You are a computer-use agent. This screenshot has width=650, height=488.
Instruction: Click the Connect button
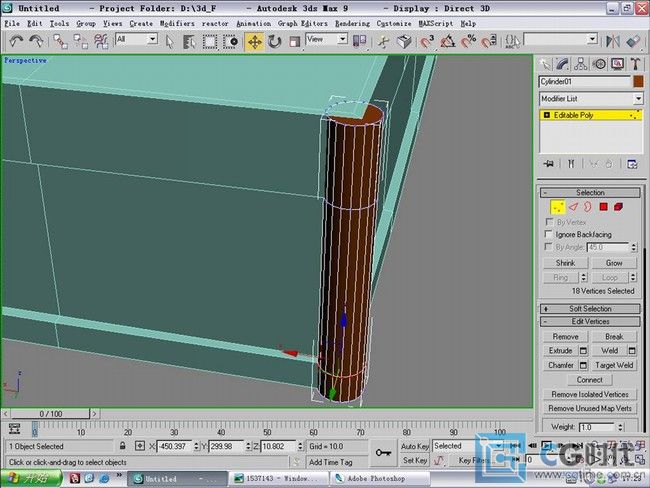tap(589, 380)
